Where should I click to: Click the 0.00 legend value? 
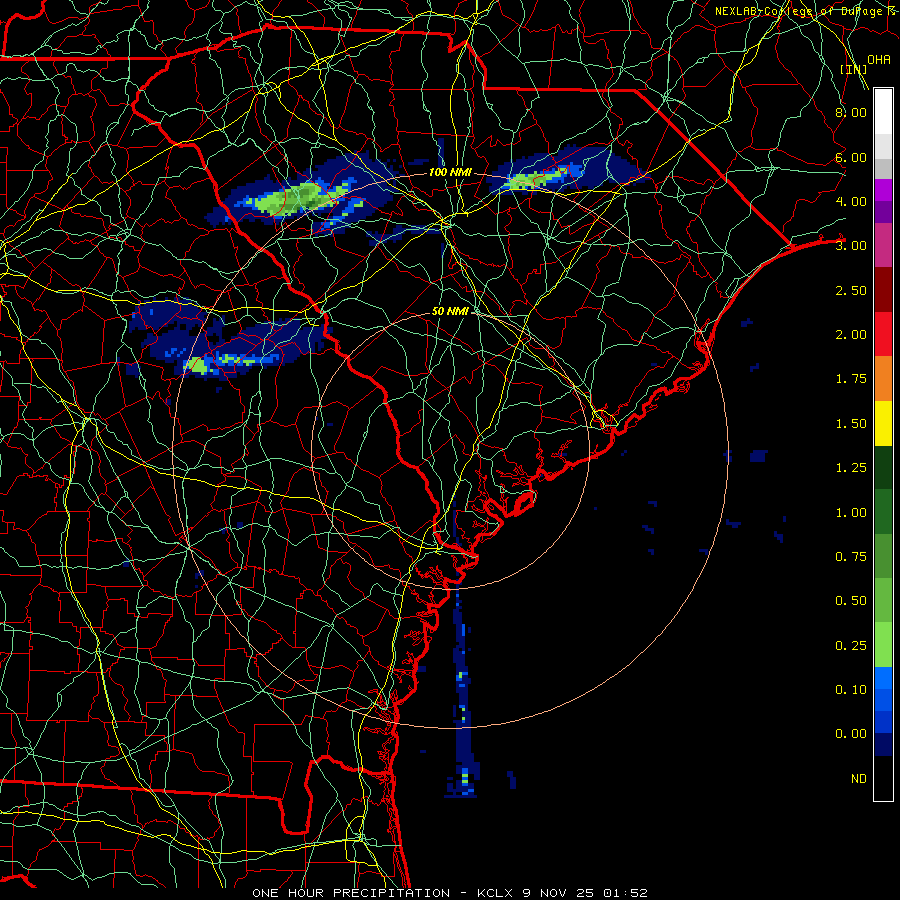[x=851, y=734]
